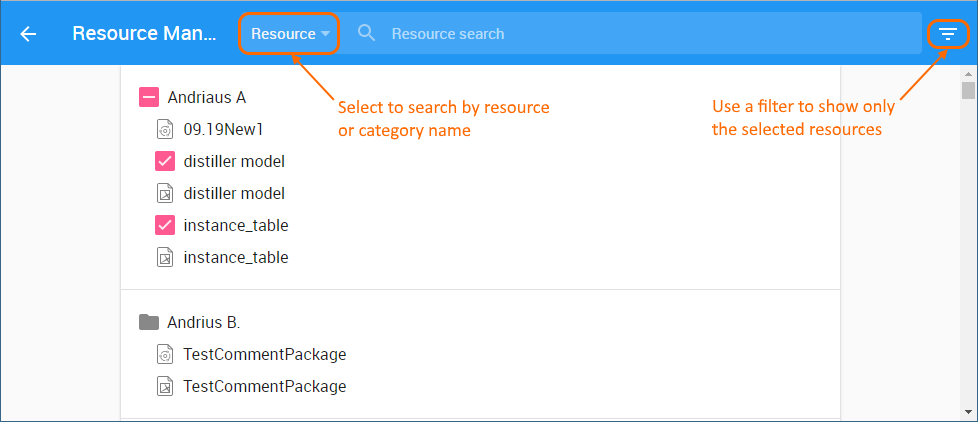Viewport: 978px width, 422px height.
Task: Click the 09.19New1 resource name
Action: 223,129
